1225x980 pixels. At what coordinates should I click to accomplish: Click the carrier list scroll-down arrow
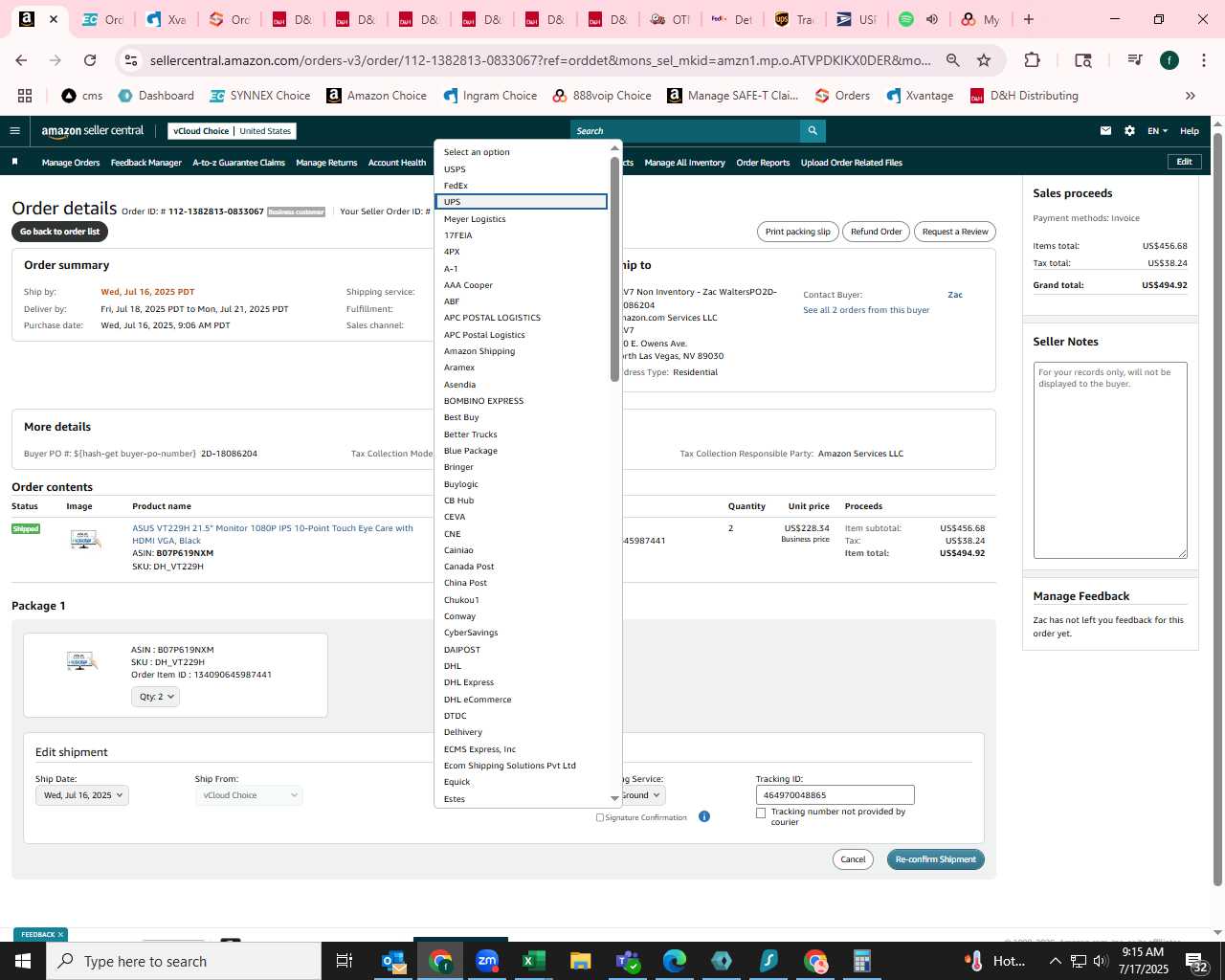pos(614,798)
